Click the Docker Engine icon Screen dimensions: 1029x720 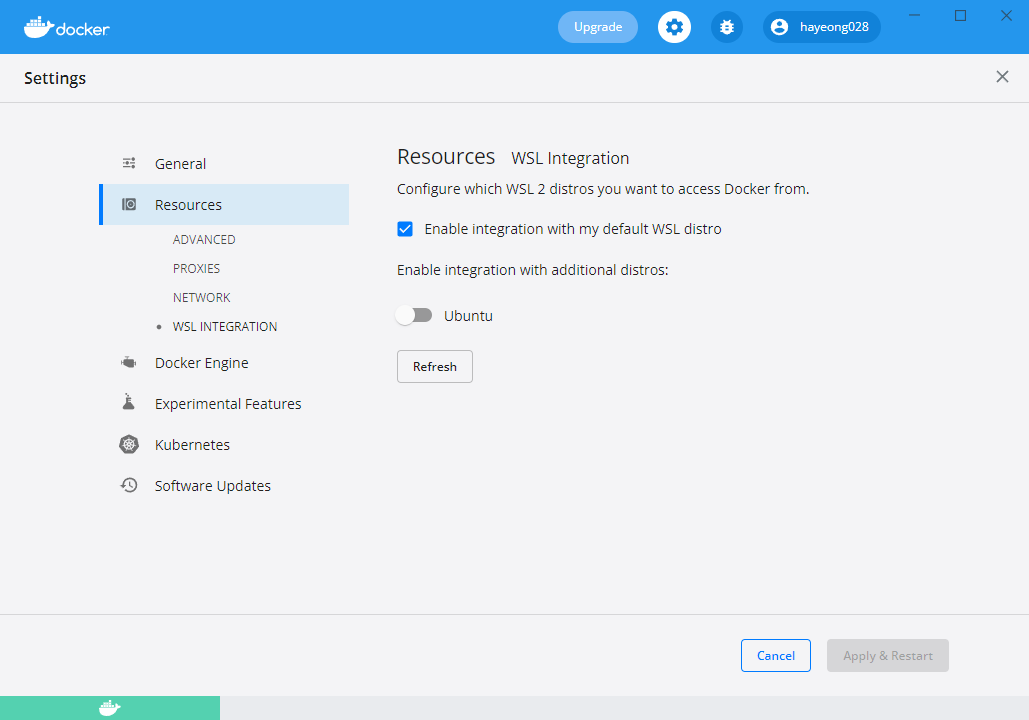coord(129,362)
